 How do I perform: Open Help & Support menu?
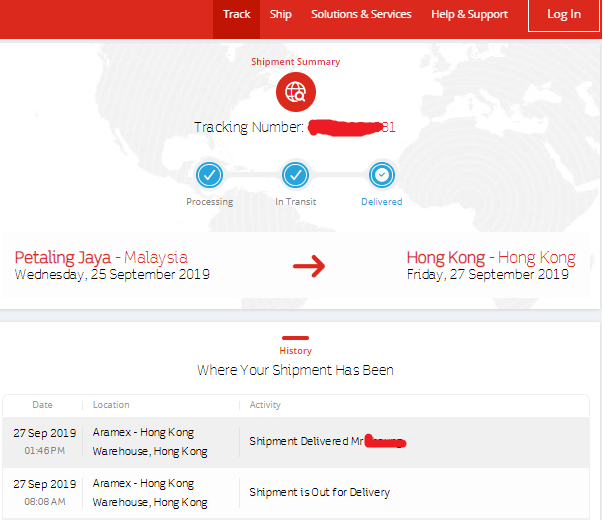pyautogui.click(x=469, y=15)
